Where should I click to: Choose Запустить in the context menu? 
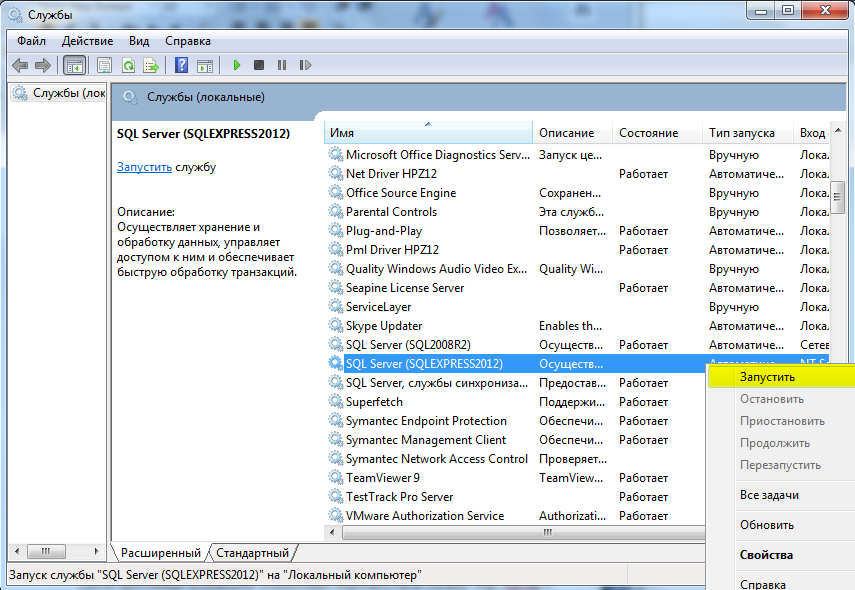[781, 377]
